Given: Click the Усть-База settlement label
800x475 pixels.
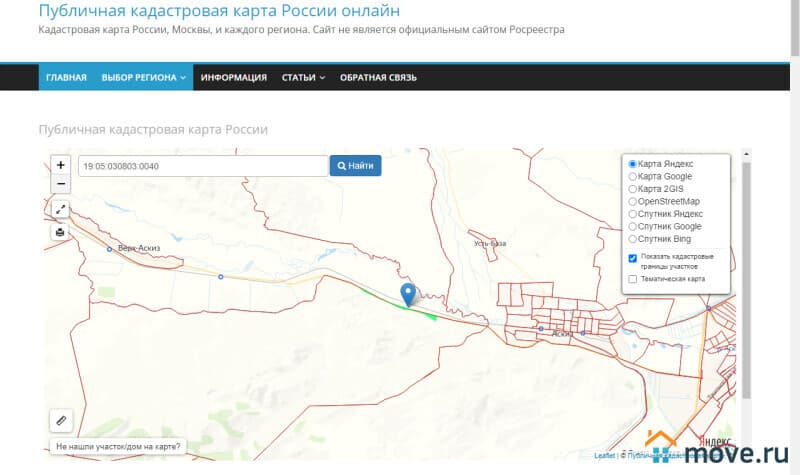Looking at the screenshot, I should coord(490,243).
